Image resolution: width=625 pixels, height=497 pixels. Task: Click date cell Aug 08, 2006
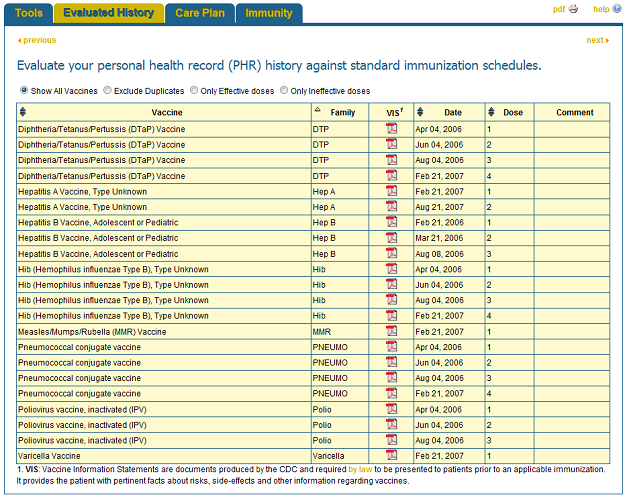449,254
